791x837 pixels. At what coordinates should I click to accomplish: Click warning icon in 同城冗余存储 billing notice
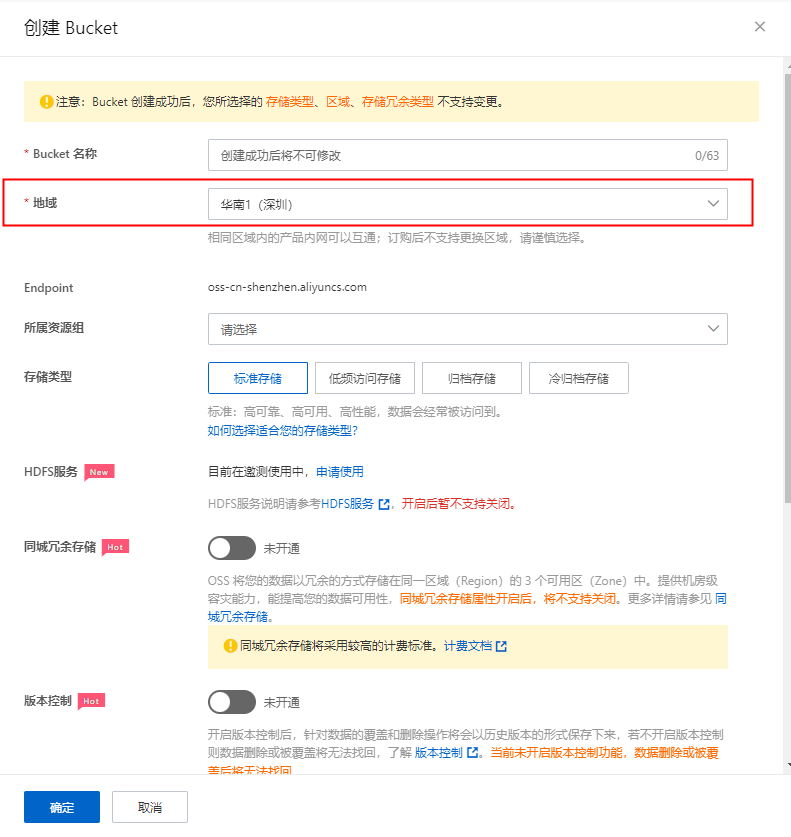(x=230, y=646)
